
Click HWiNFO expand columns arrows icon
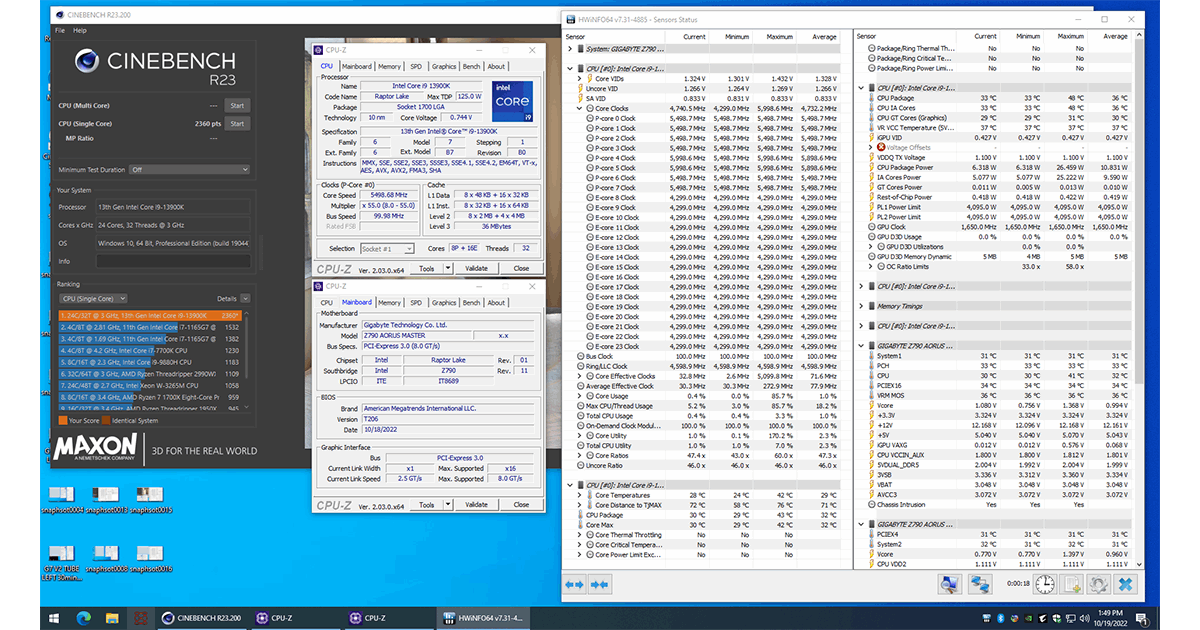574,584
